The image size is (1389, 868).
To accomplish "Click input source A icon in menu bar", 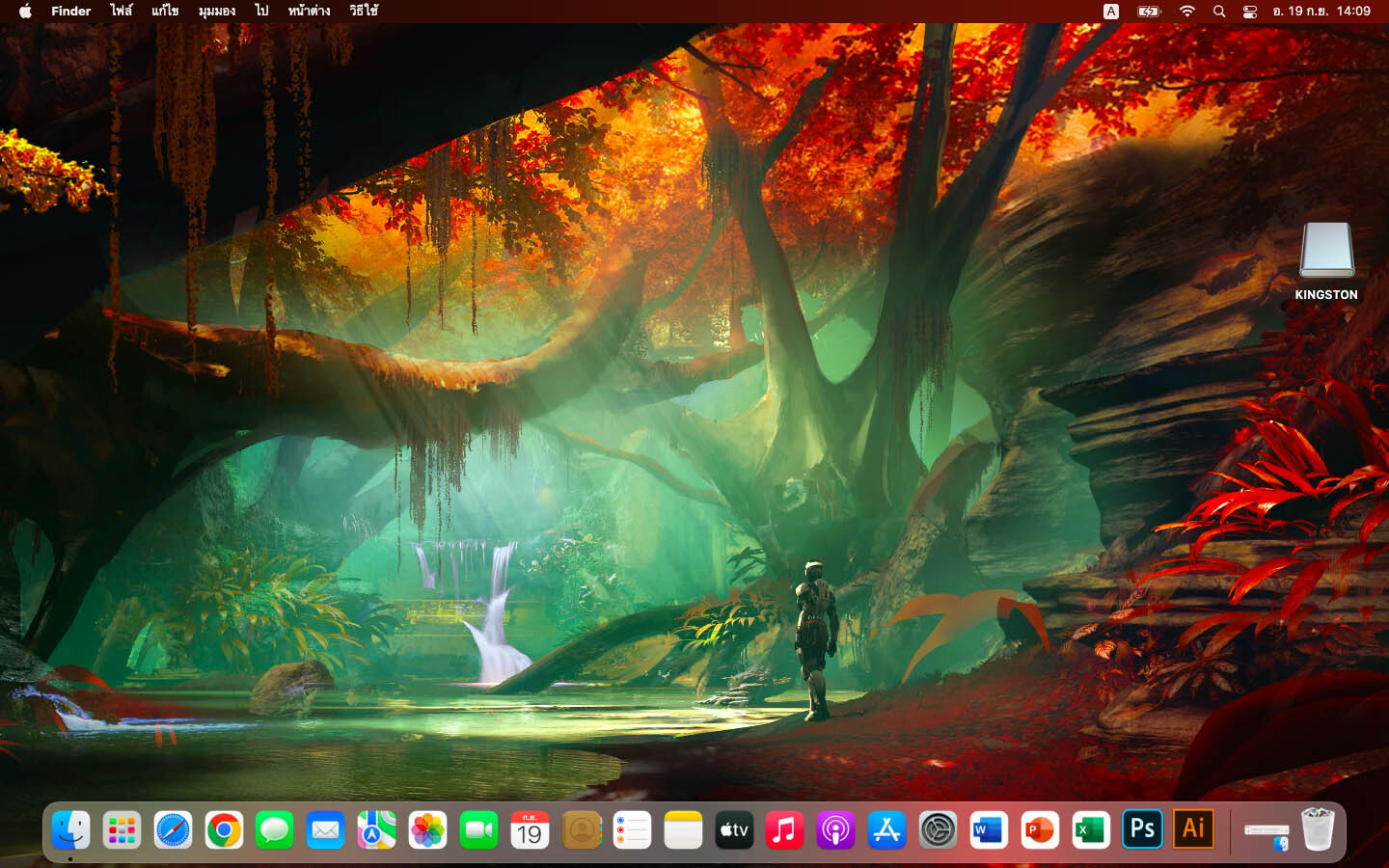I will pos(1111,12).
